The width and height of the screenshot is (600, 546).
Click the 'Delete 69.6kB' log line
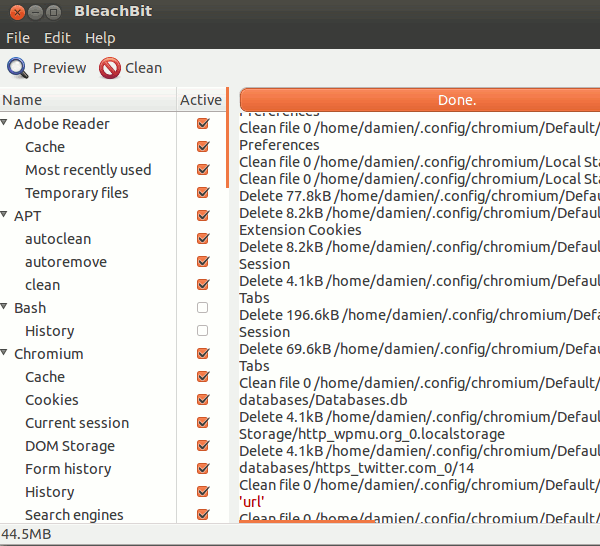419,349
